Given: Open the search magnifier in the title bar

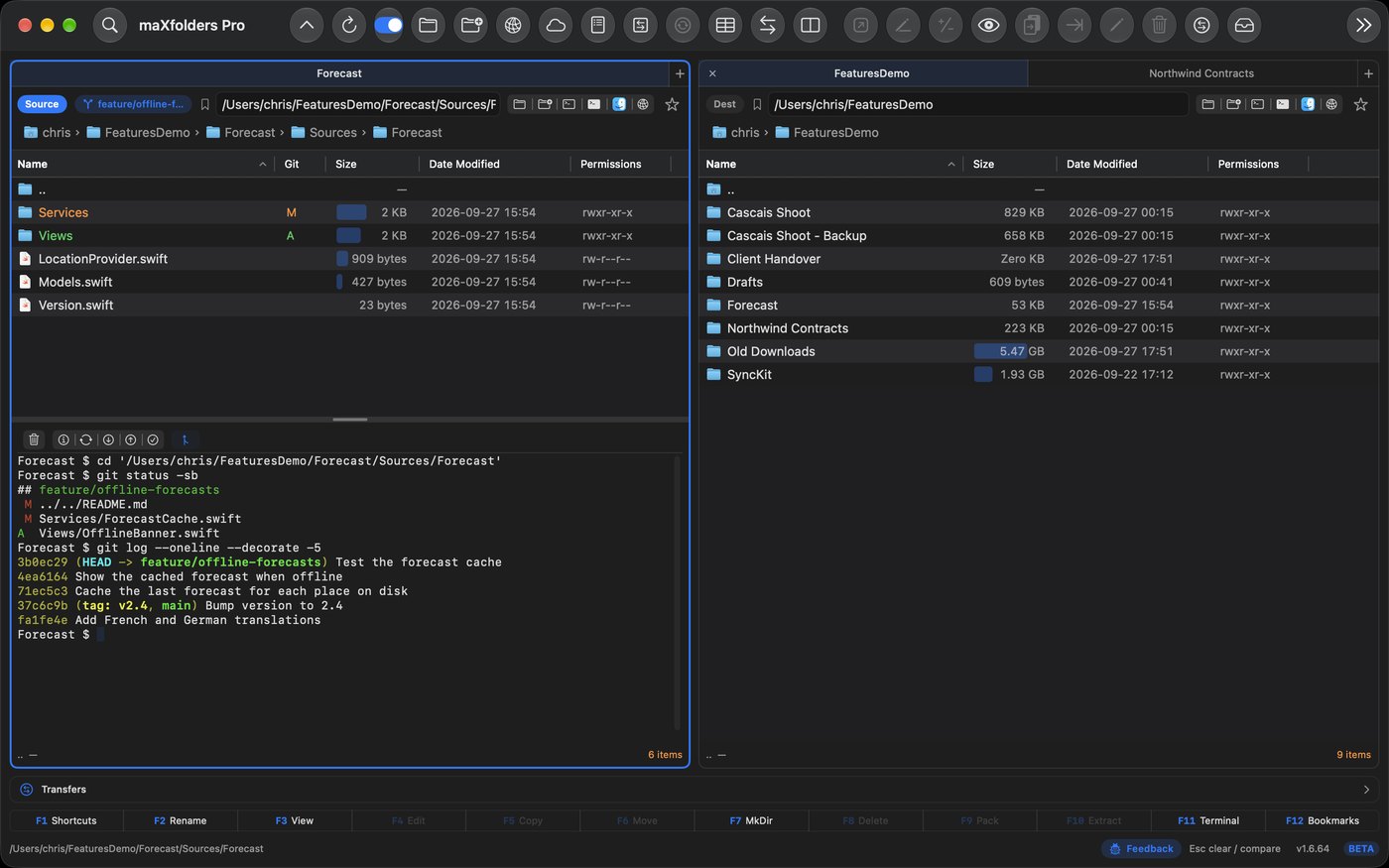Looking at the screenshot, I should [x=110, y=26].
